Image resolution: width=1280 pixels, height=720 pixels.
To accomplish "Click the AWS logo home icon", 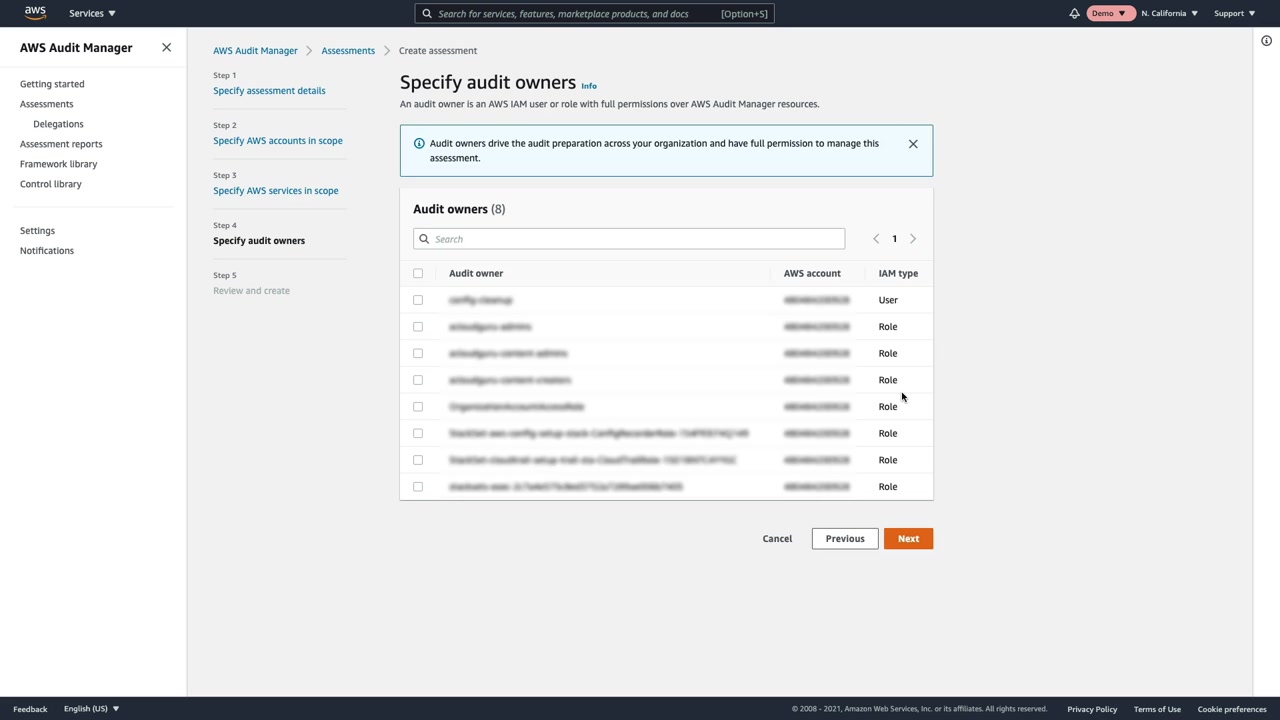I will click(35, 13).
